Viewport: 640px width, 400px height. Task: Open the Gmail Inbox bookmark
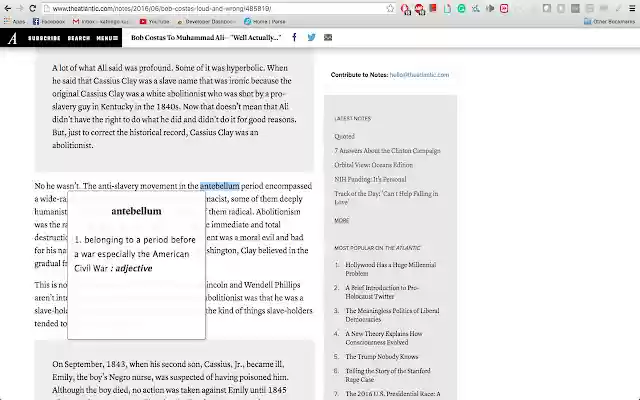pos(101,22)
